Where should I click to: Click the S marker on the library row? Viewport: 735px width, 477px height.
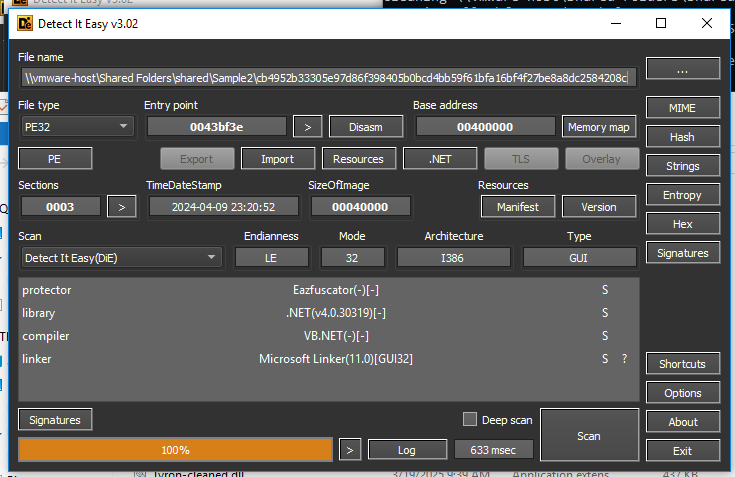click(x=605, y=313)
